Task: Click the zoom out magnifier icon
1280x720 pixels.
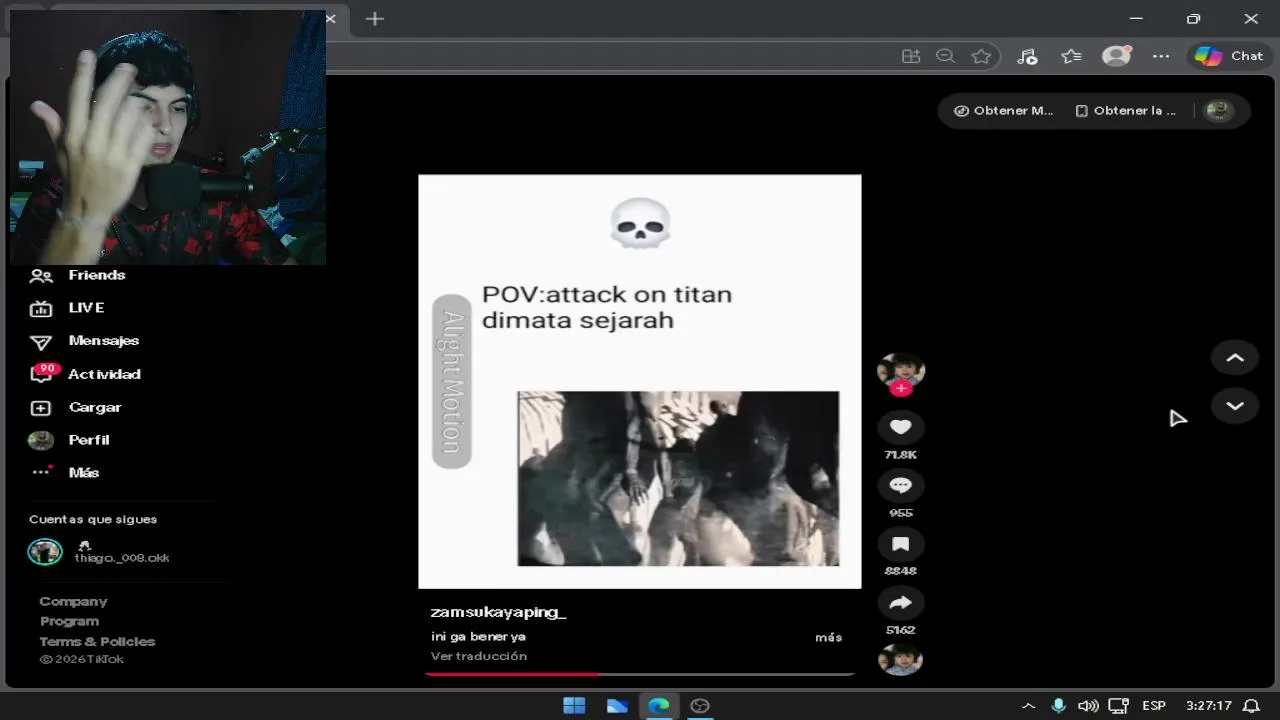Action: coord(946,56)
